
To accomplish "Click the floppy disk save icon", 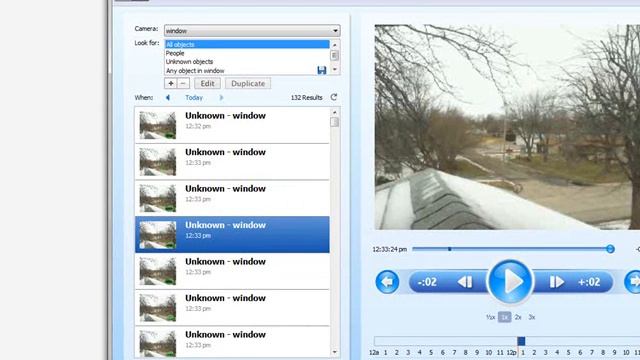I will click(x=322, y=70).
